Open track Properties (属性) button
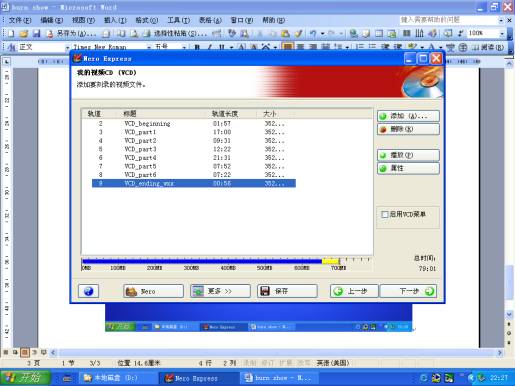The height and width of the screenshot is (386, 515). [x=408, y=168]
